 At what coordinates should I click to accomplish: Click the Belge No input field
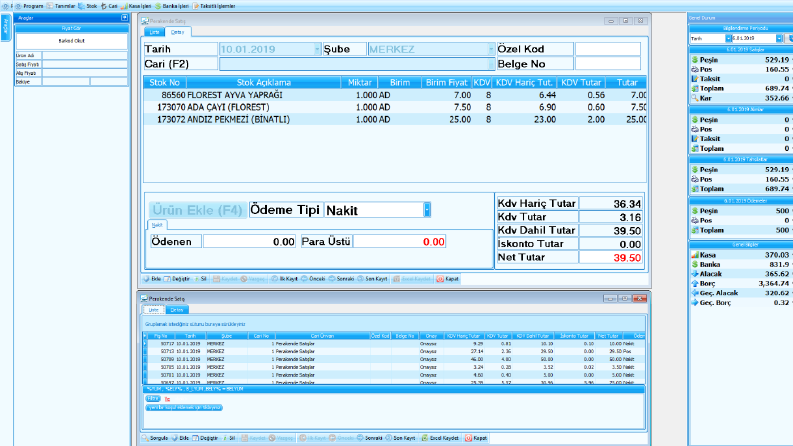pos(607,64)
